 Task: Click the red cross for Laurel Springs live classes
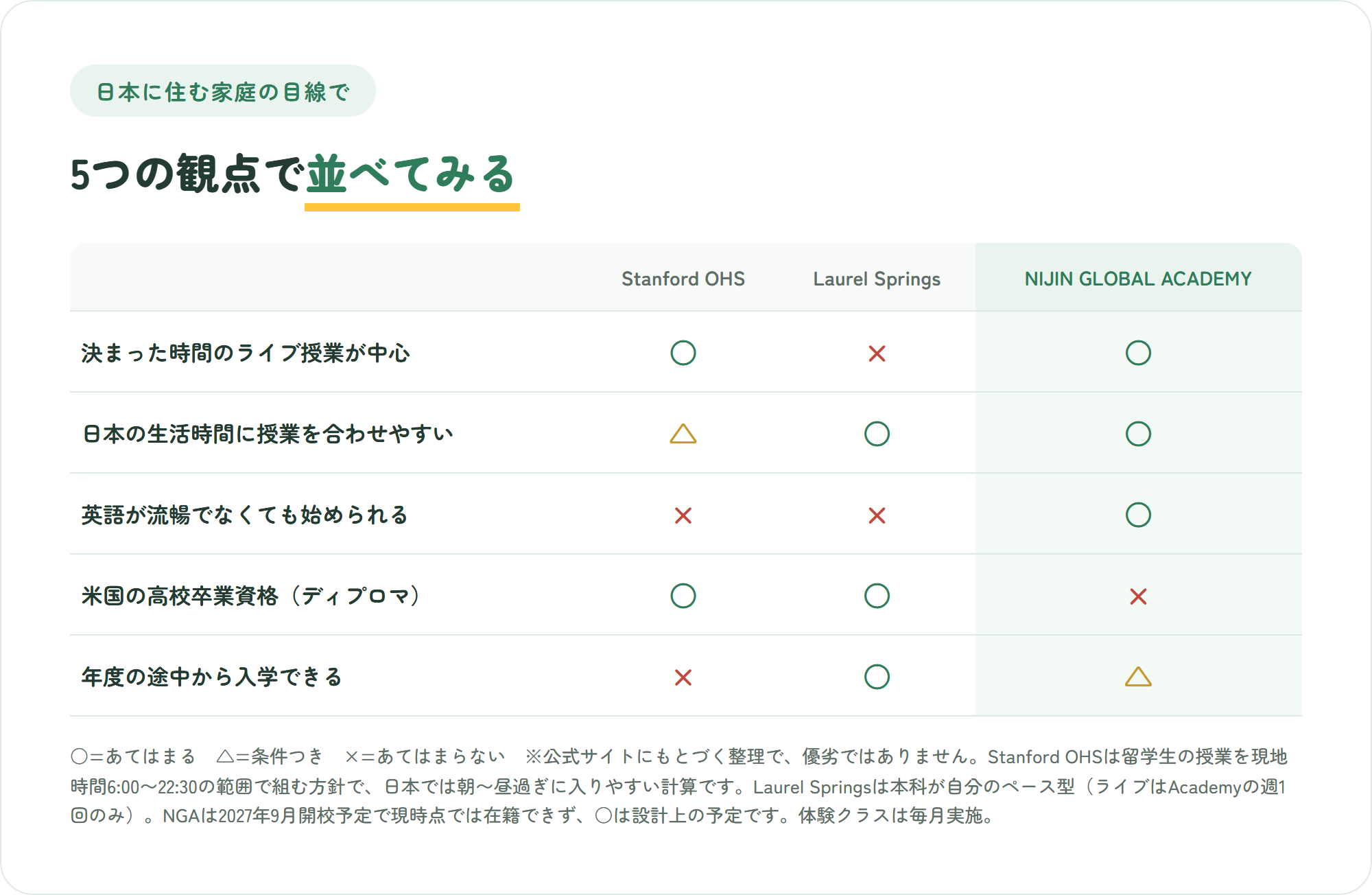tap(877, 353)
